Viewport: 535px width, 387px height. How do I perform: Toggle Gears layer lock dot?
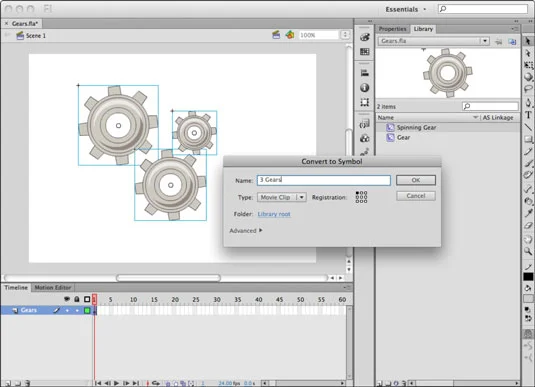[77, 310]
